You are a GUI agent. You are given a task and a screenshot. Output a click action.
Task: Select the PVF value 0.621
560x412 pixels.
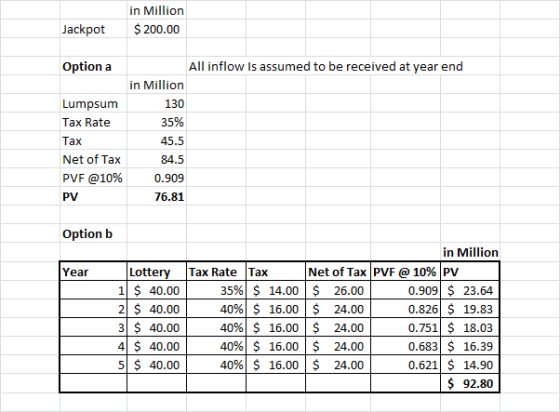click(x=405, y=365)
